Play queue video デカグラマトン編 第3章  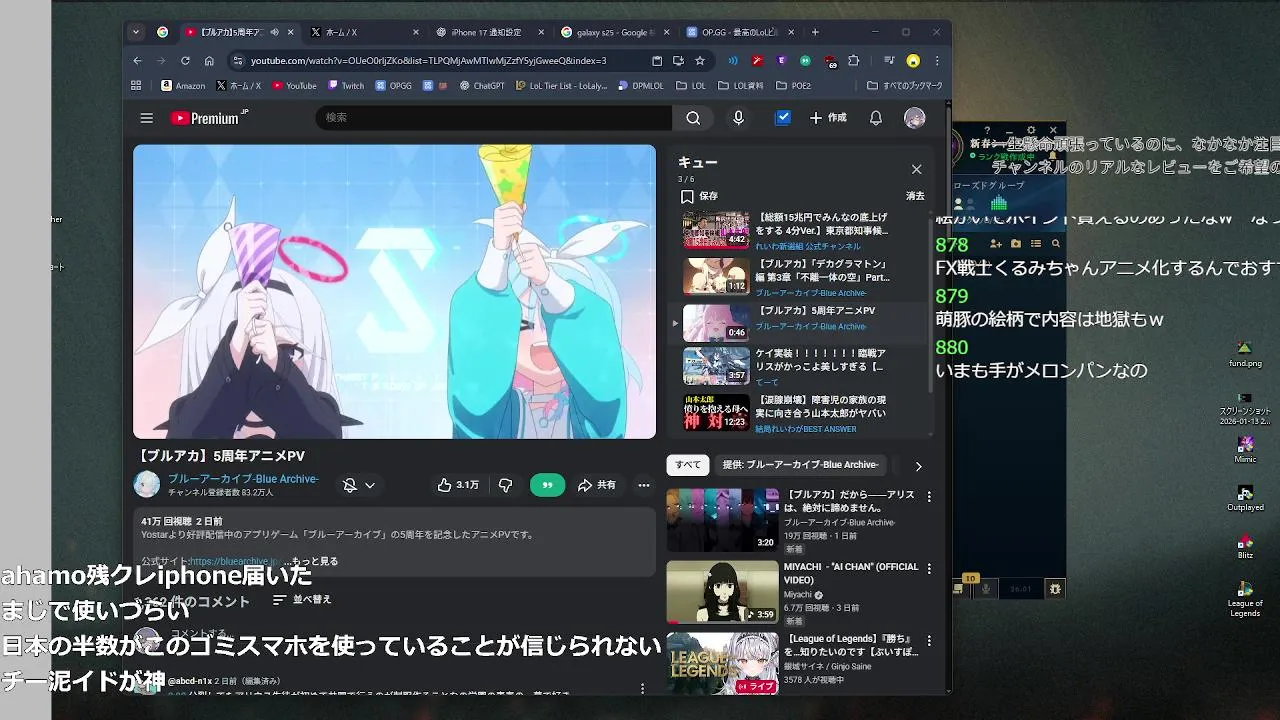(x=800, y=277)
